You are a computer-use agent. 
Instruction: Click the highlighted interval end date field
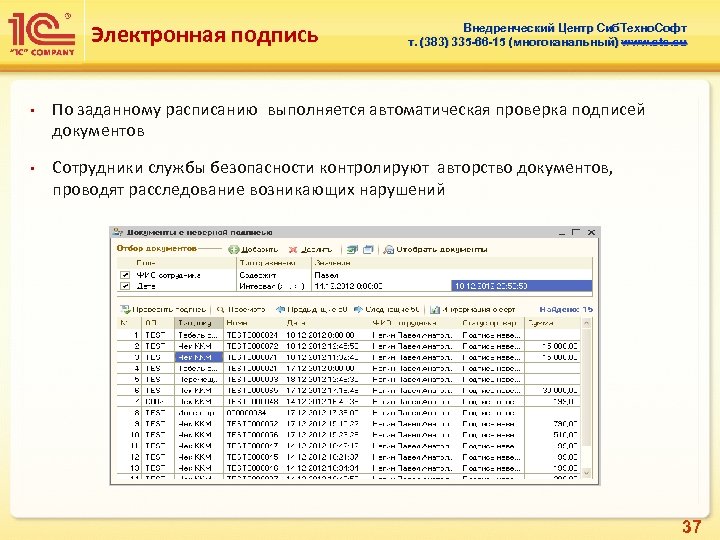coord(522,286)
